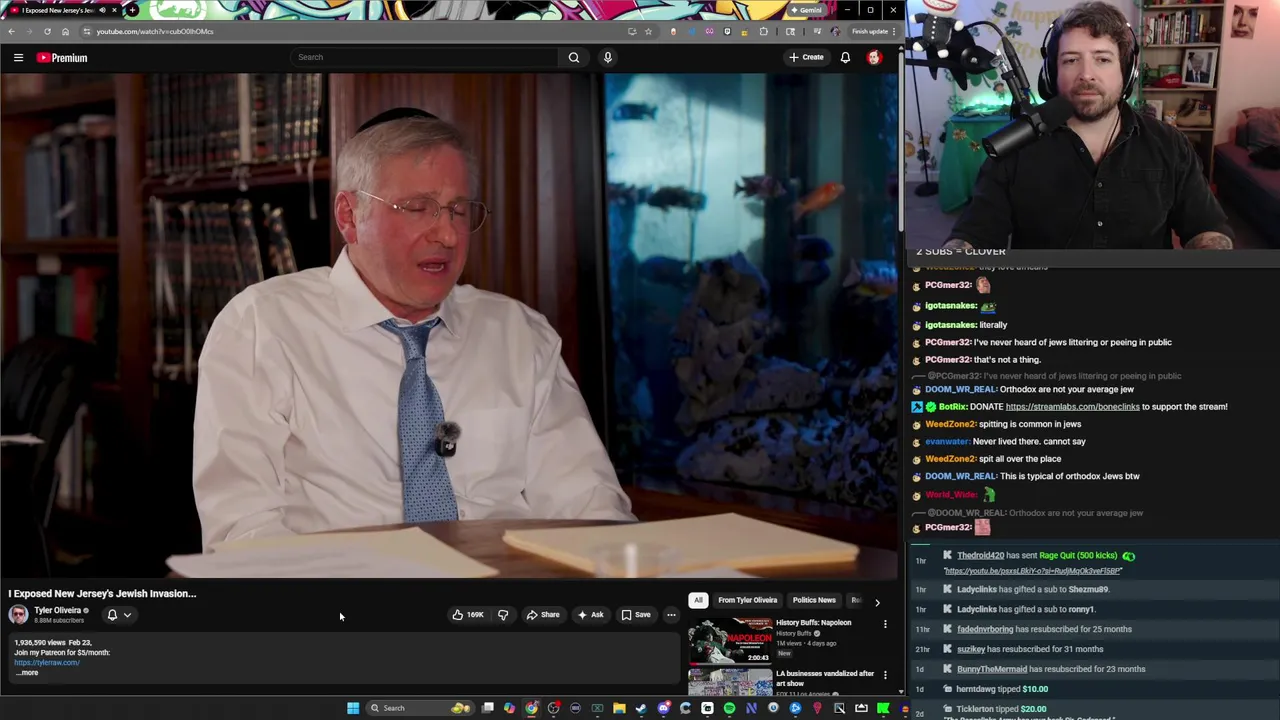Open a new browser tab

click(x=132, y=10)
